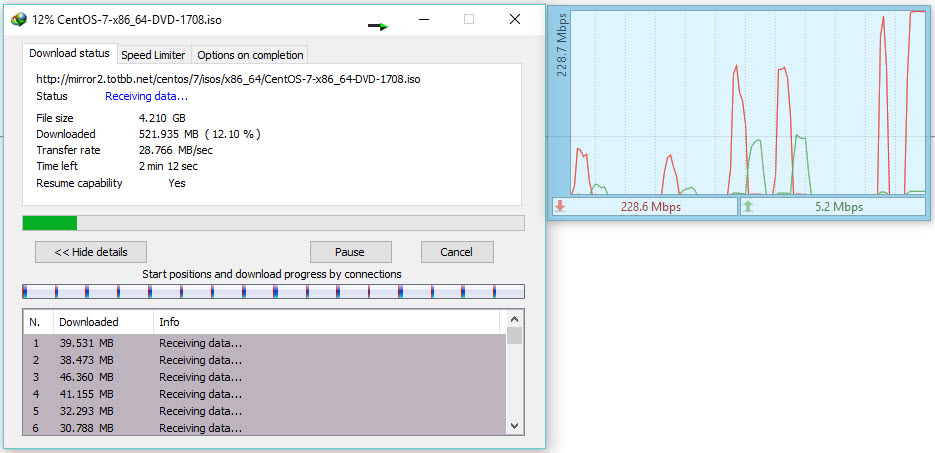Minimize the download window
The width and height of the screenshot is (935, 453).
[424, 19]
